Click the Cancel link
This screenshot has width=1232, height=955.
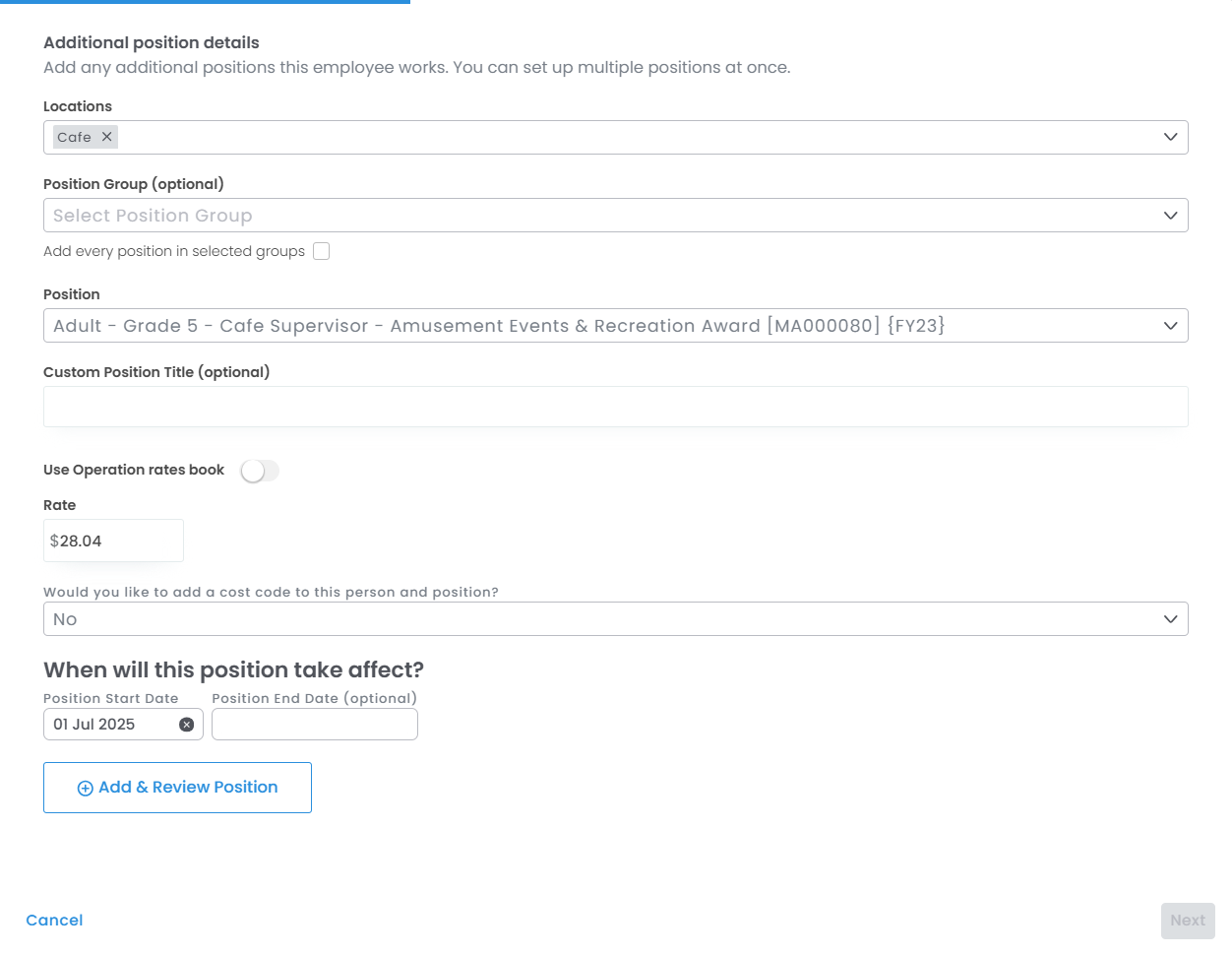54,921
